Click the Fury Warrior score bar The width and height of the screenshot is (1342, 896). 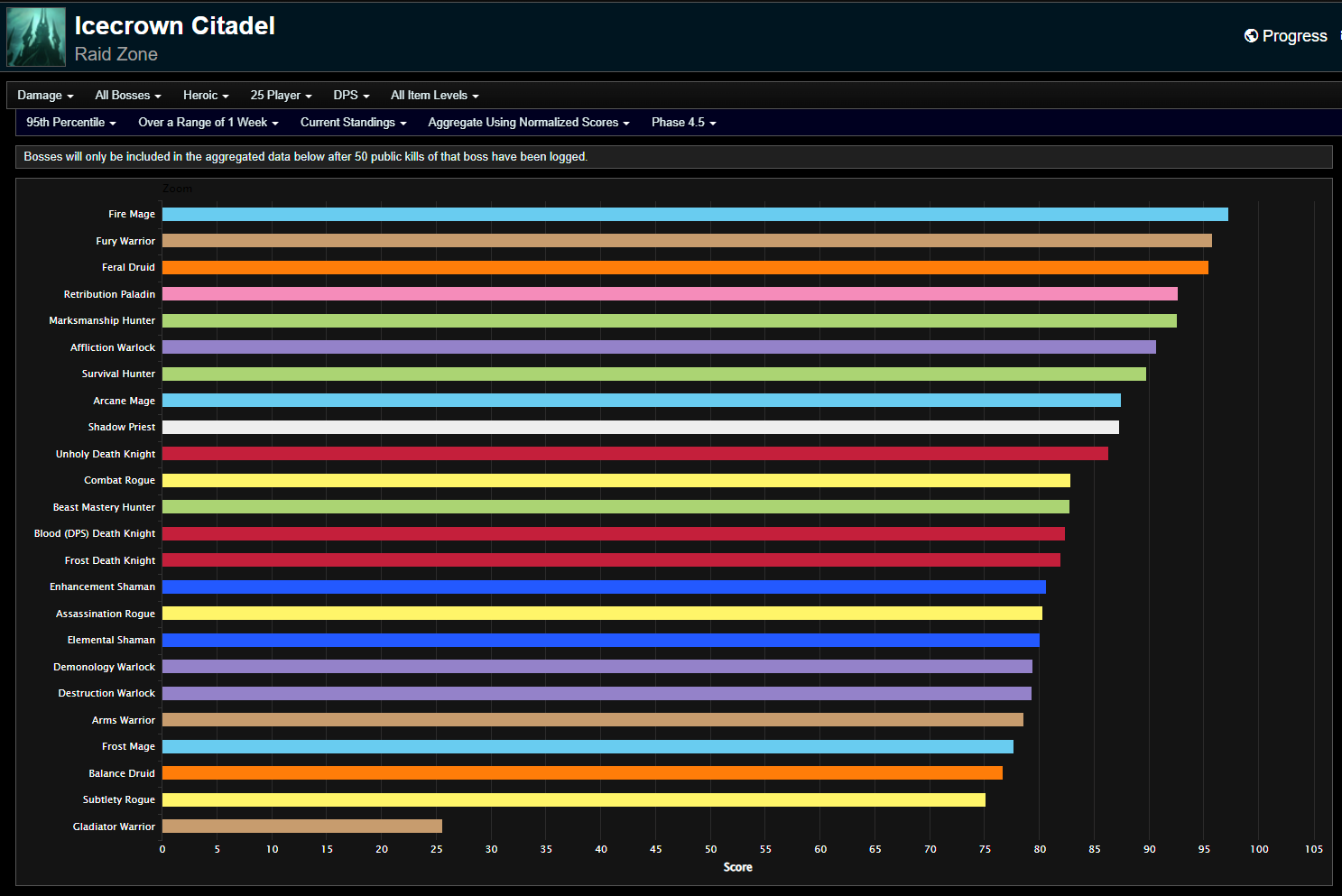(x=686, y=240)
